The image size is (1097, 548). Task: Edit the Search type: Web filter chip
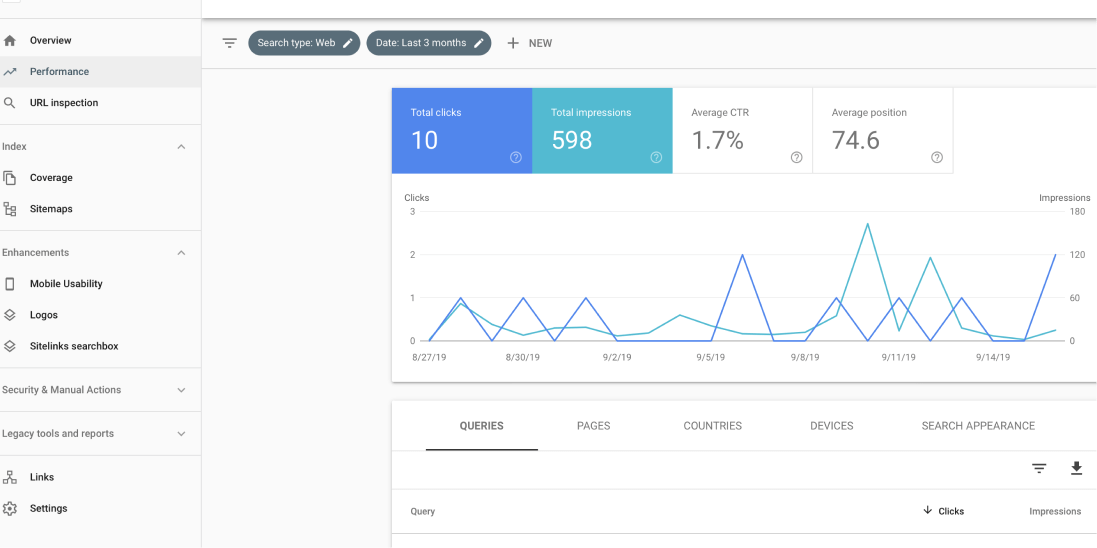304,43
